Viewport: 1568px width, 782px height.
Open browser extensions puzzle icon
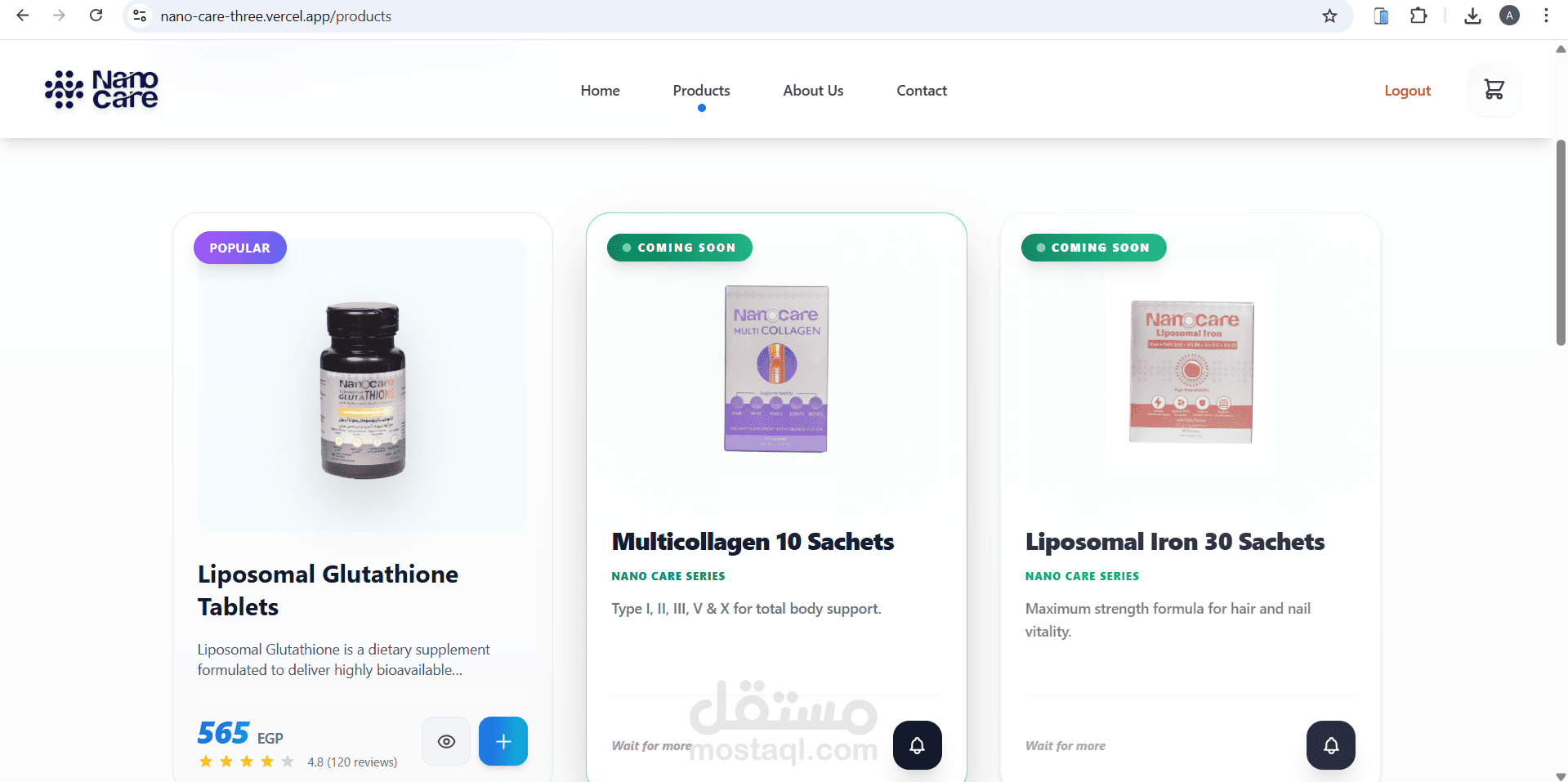click(x=1418, y=16)
